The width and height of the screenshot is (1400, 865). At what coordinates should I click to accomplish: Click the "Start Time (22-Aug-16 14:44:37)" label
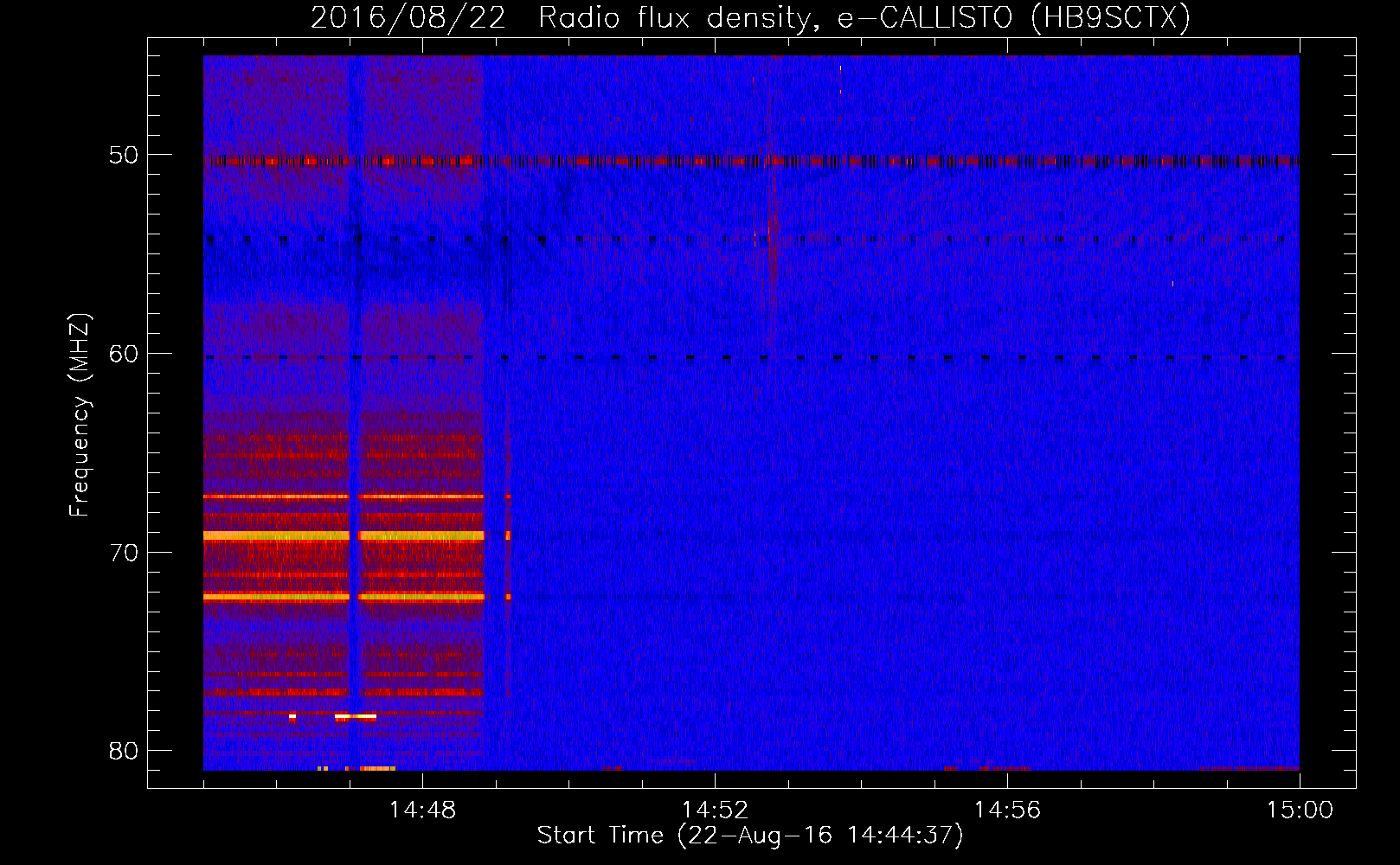click(x=750, y=836)
